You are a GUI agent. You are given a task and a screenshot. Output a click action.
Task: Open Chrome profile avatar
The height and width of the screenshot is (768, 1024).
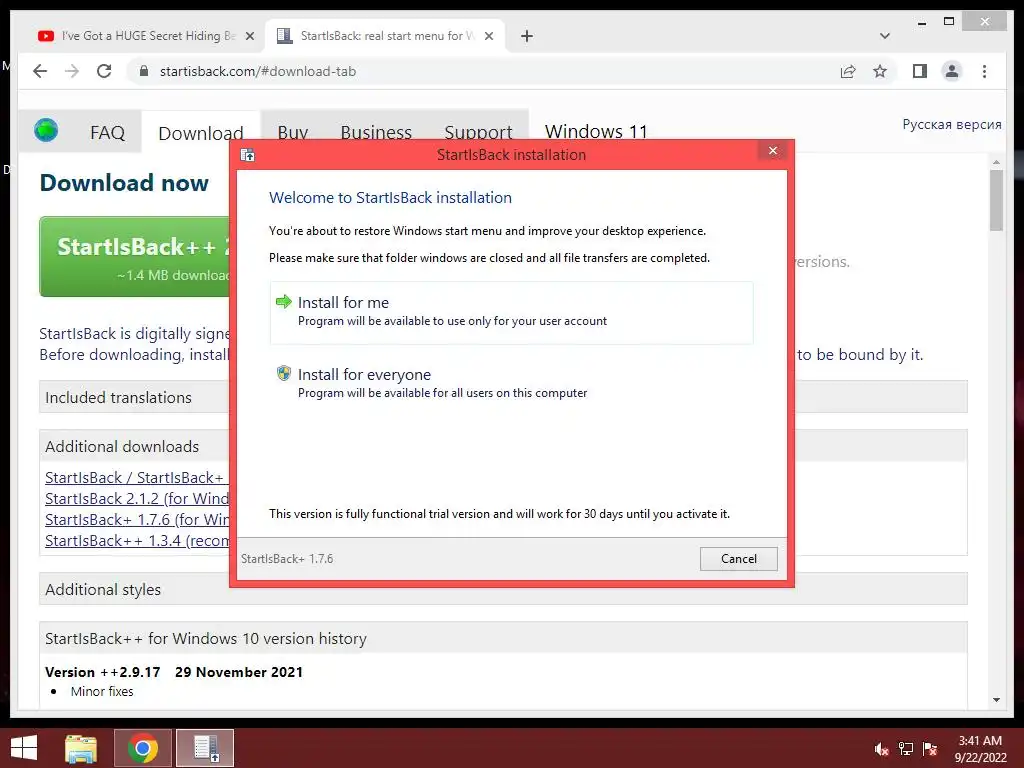[x=952, y=71]
